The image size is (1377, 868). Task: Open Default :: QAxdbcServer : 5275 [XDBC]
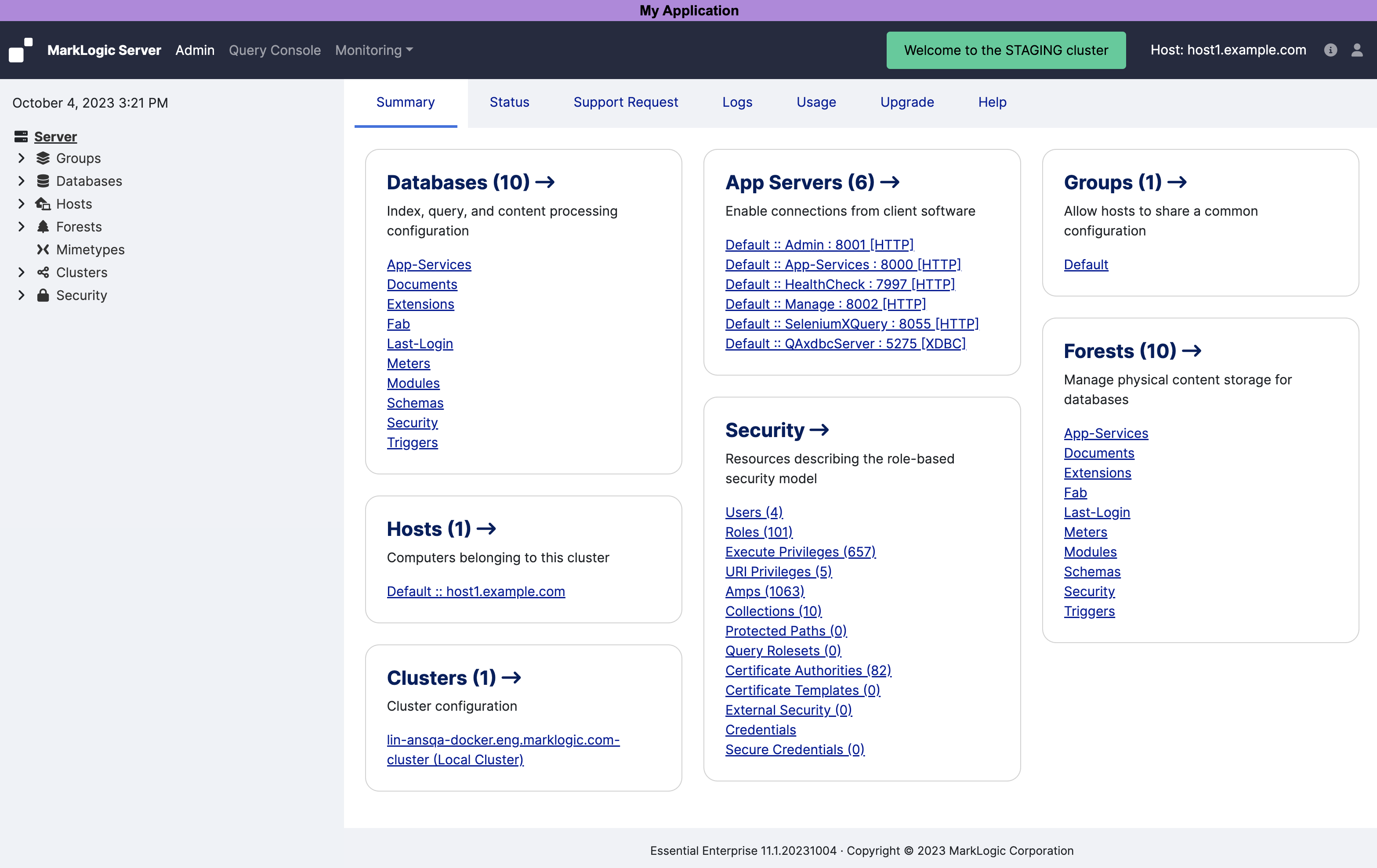[845, 344]
